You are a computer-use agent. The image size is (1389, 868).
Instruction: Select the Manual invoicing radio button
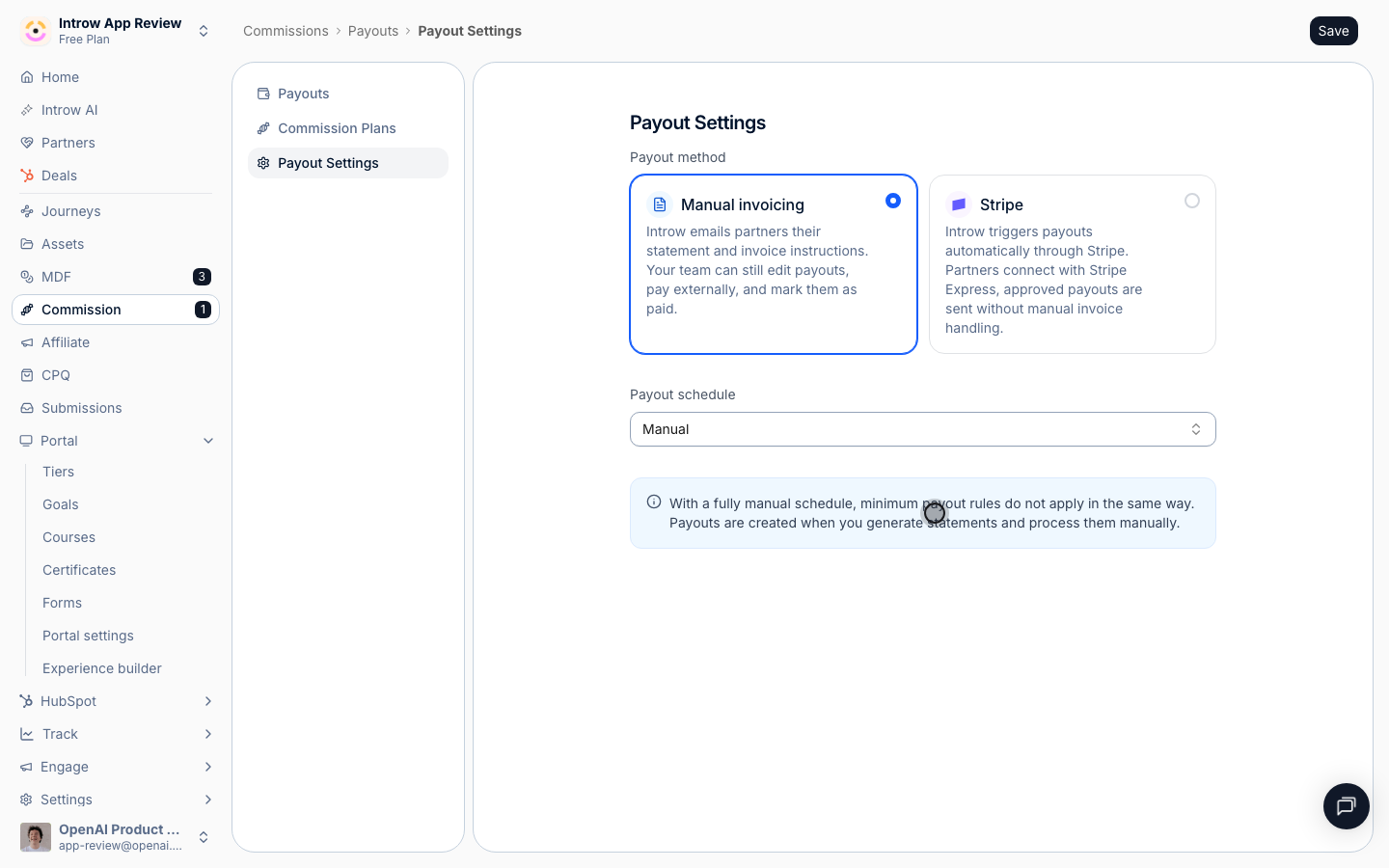tap(893, 201)
